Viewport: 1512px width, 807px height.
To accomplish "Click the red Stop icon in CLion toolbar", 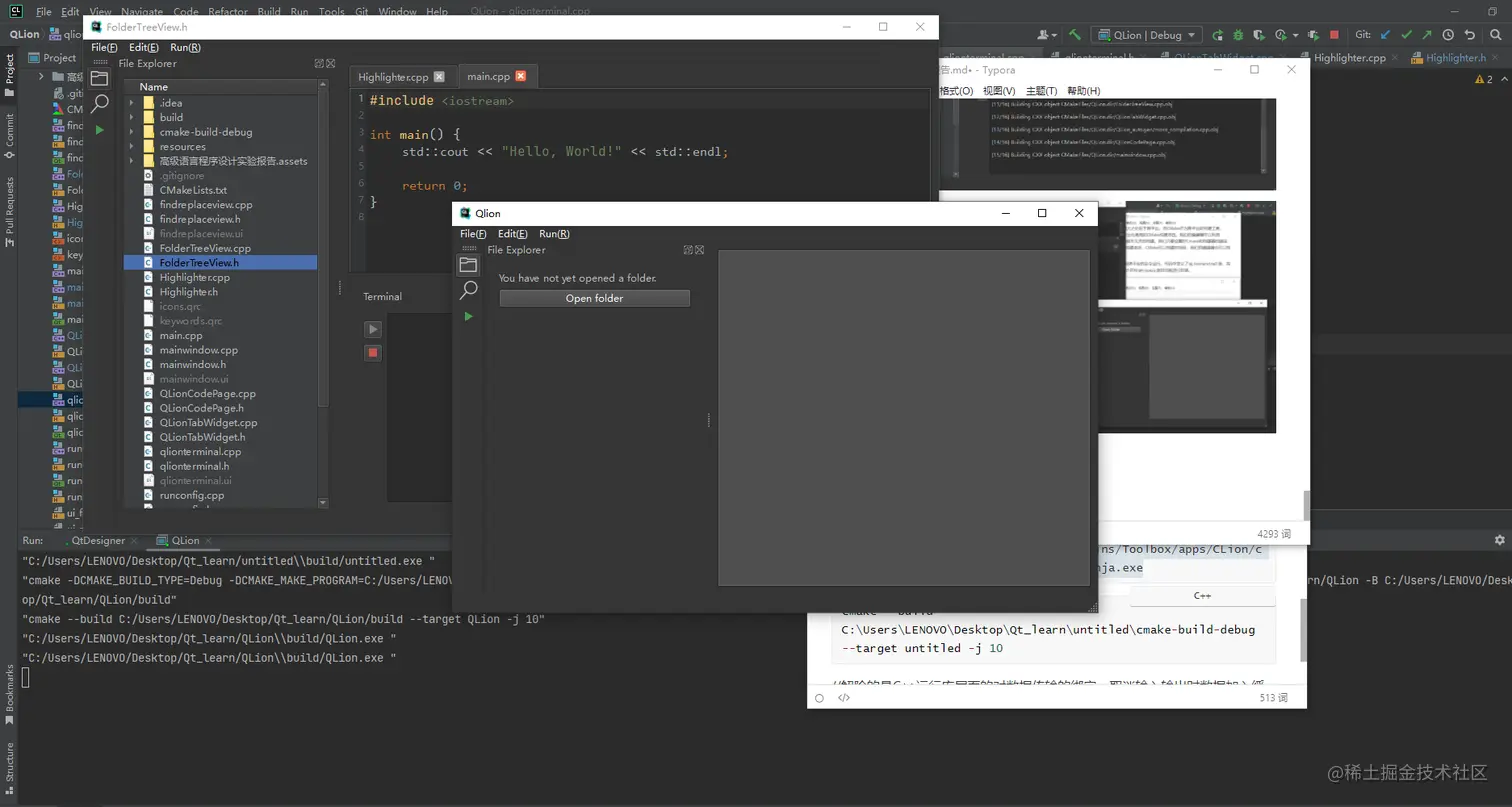I will [x=1334, y=35].
